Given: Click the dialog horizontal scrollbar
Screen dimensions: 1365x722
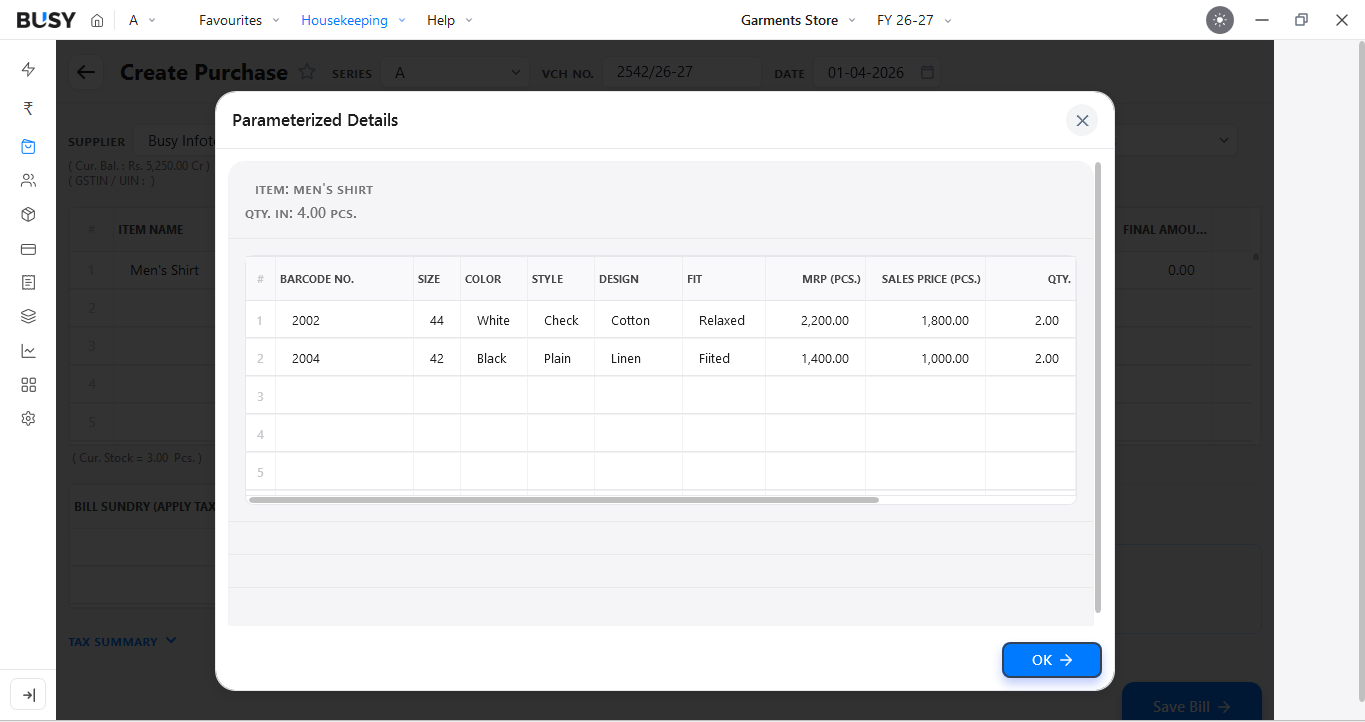Looking at the screenshot, I should click(x=564, y=499).
